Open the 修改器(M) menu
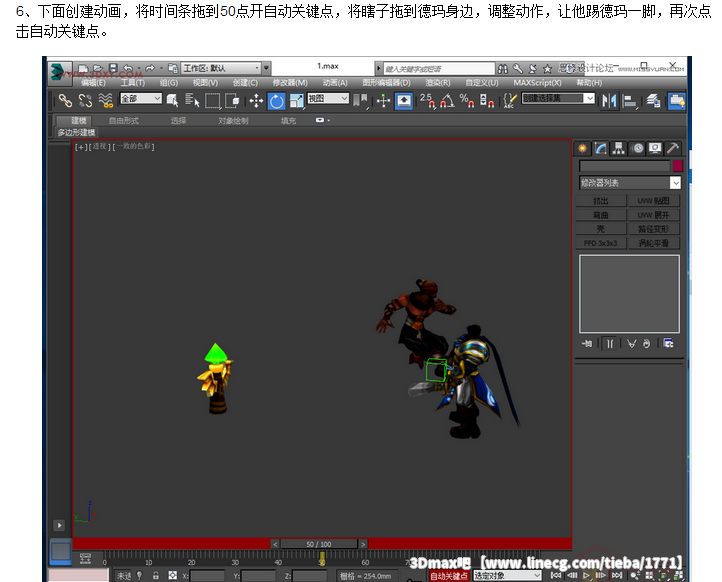 (290, 83)
